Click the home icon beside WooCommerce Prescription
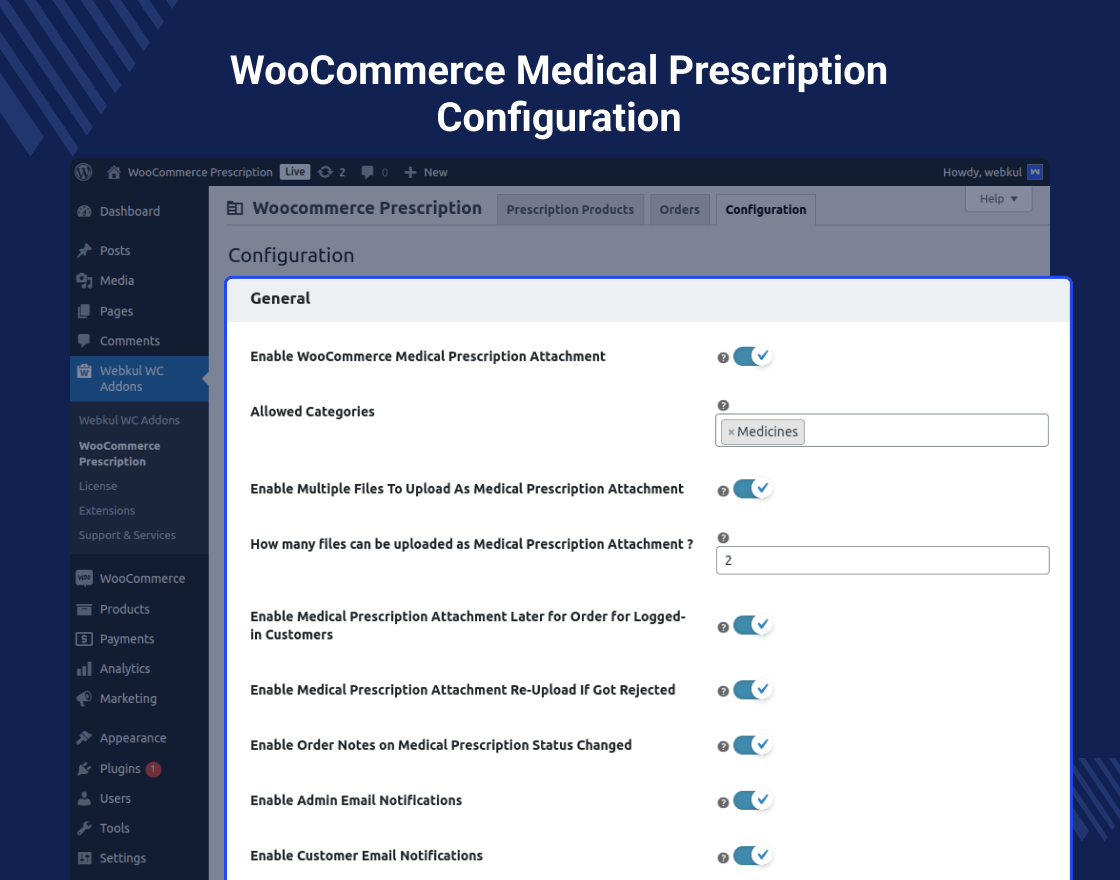 115,172
